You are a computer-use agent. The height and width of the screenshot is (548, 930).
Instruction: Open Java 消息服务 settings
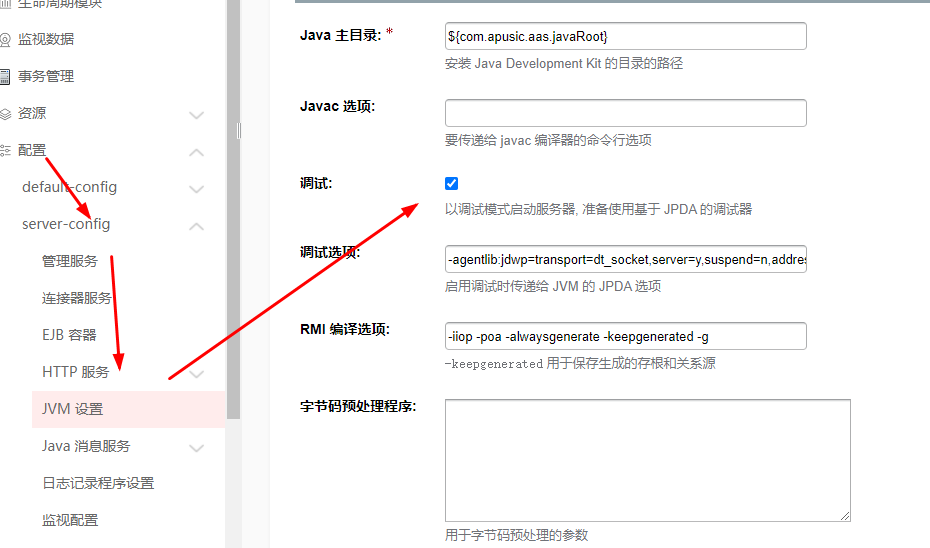85,446
